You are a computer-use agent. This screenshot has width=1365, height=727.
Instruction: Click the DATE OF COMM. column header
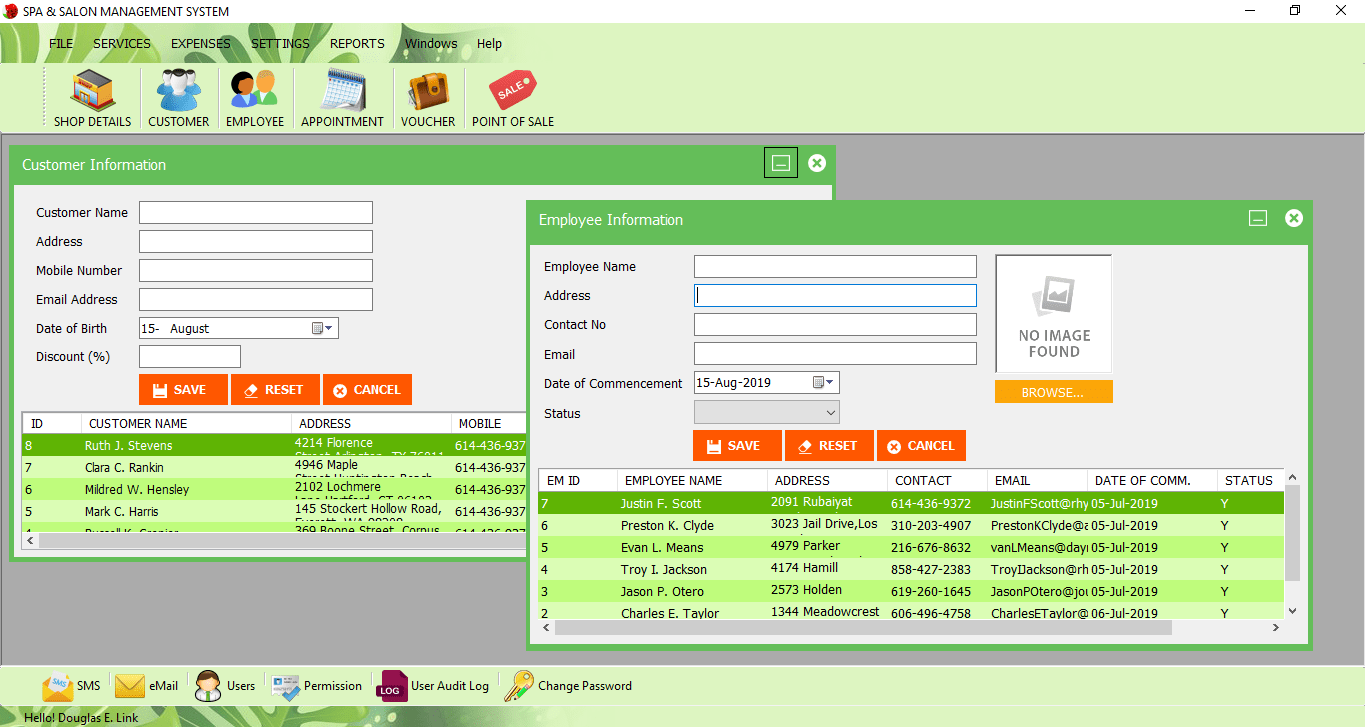click(1151, 480)
